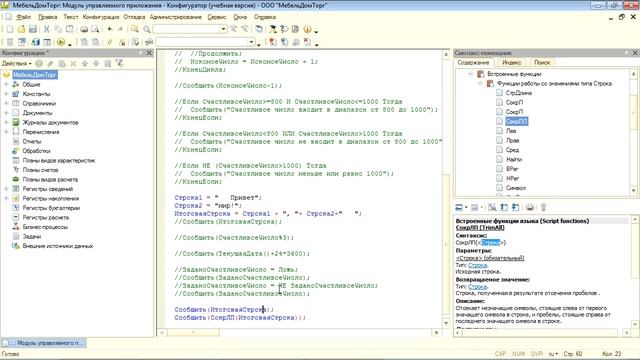Move item up in Конфигурация panel
The image size is (640, 360).
click(x=85, y=64)
